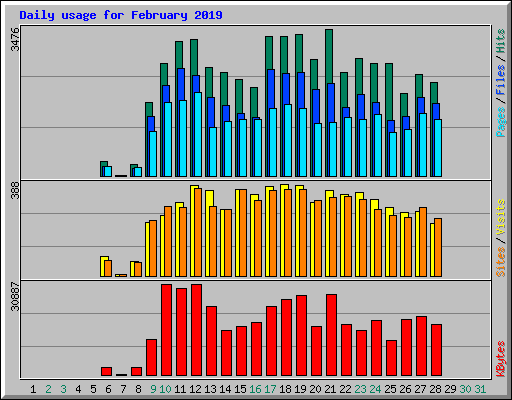Select green weekend day label 24
512x400 pixels.
click(375, 389)
